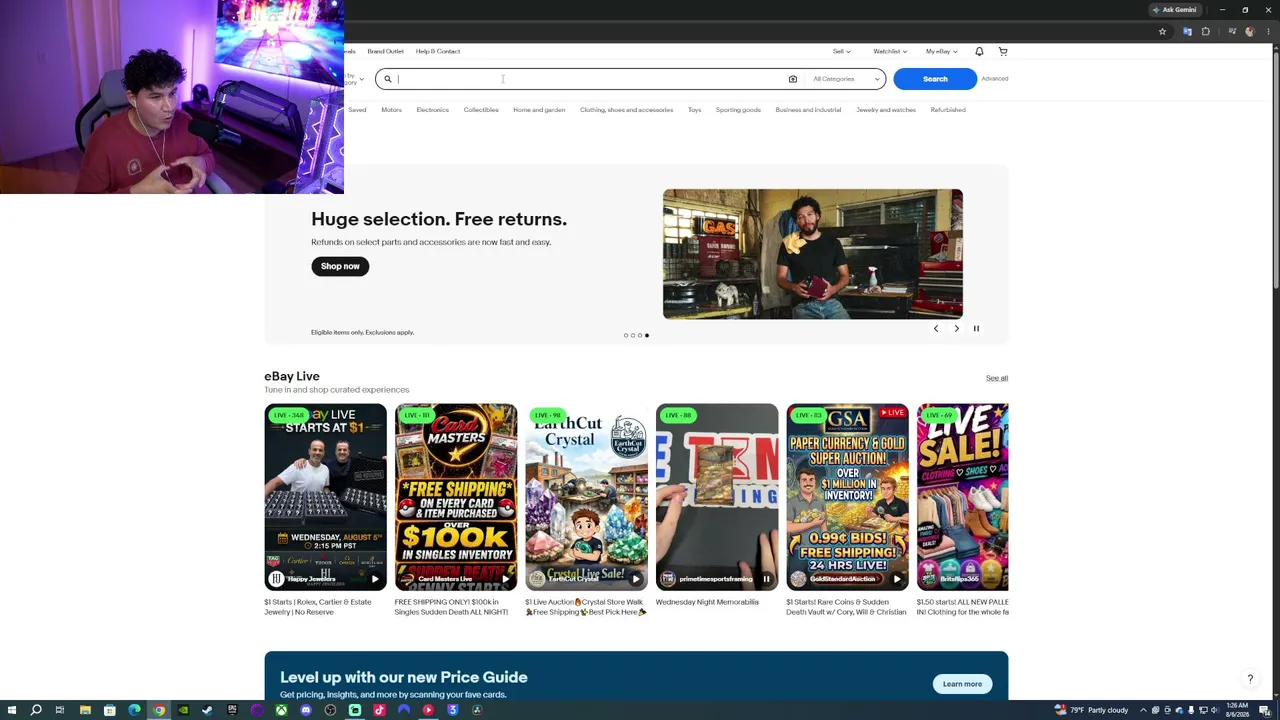Expand the Sell dropdown
Image resolution: width=1280 pixels, height=720 pixels.
(x=842, y=51)
